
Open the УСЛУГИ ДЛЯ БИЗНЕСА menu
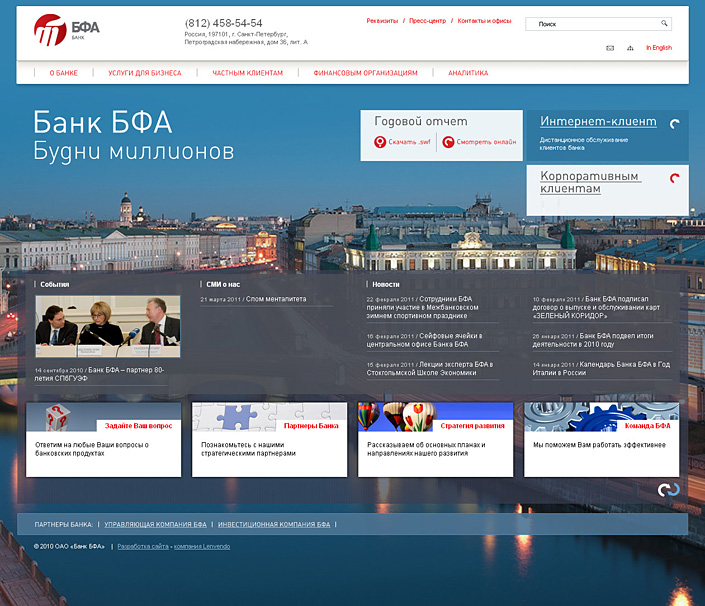pyautogui.click(x=145, y=73)
